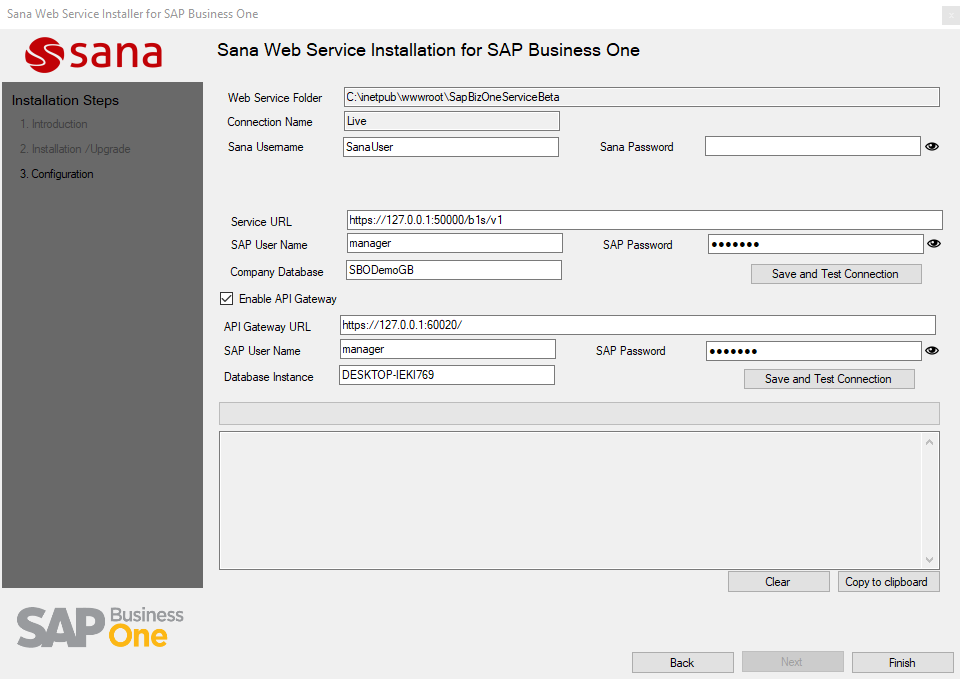This screenshot has width=960, height=679.
Task: Click Save and Test Connection for API Gateway
Action: (828, 379)
